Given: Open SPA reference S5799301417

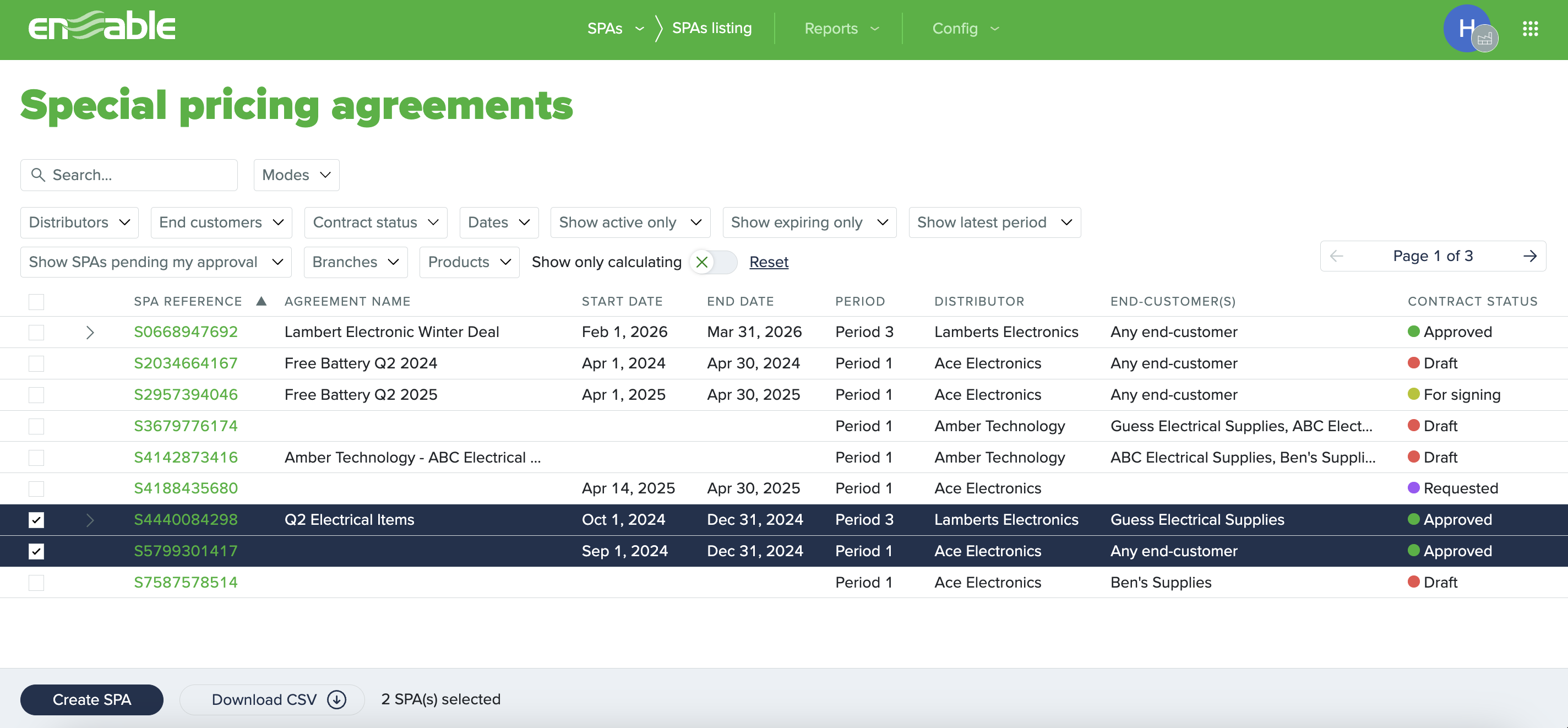Looking at the screenshot, I should (186, 551).
